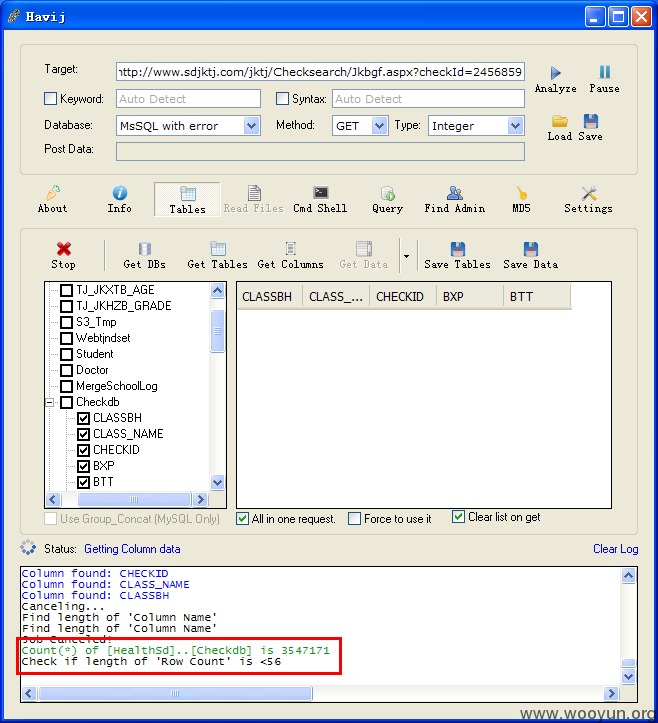
Task: Click table tree scroll left arrow
Action: [53, 499]
